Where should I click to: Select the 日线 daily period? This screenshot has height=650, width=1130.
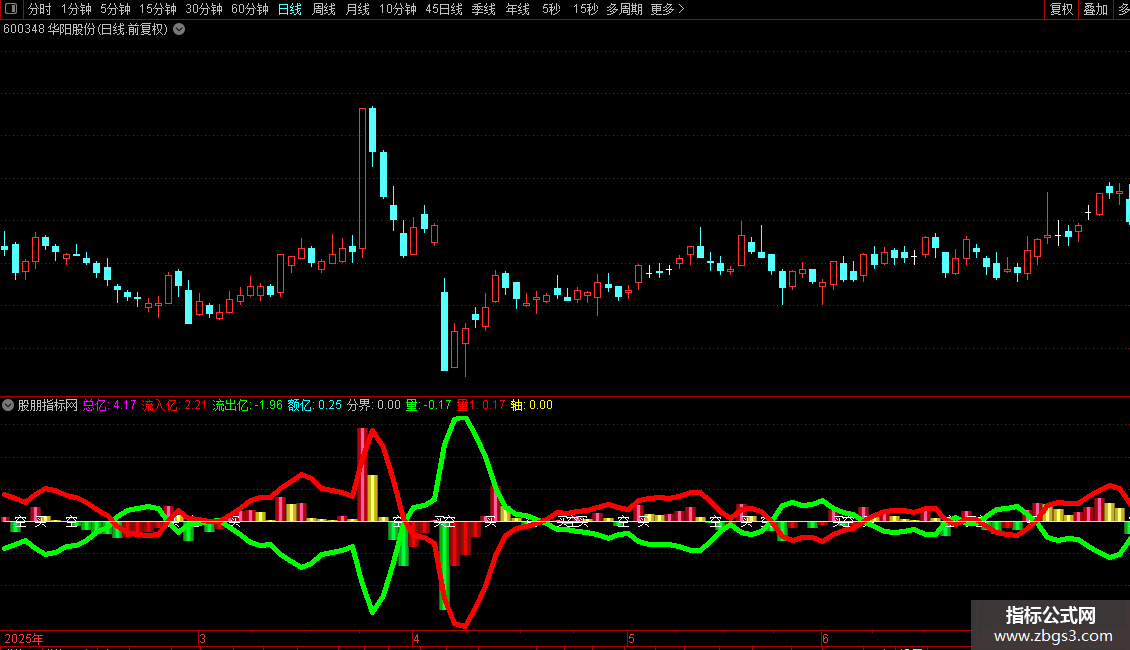pos(290,9)
